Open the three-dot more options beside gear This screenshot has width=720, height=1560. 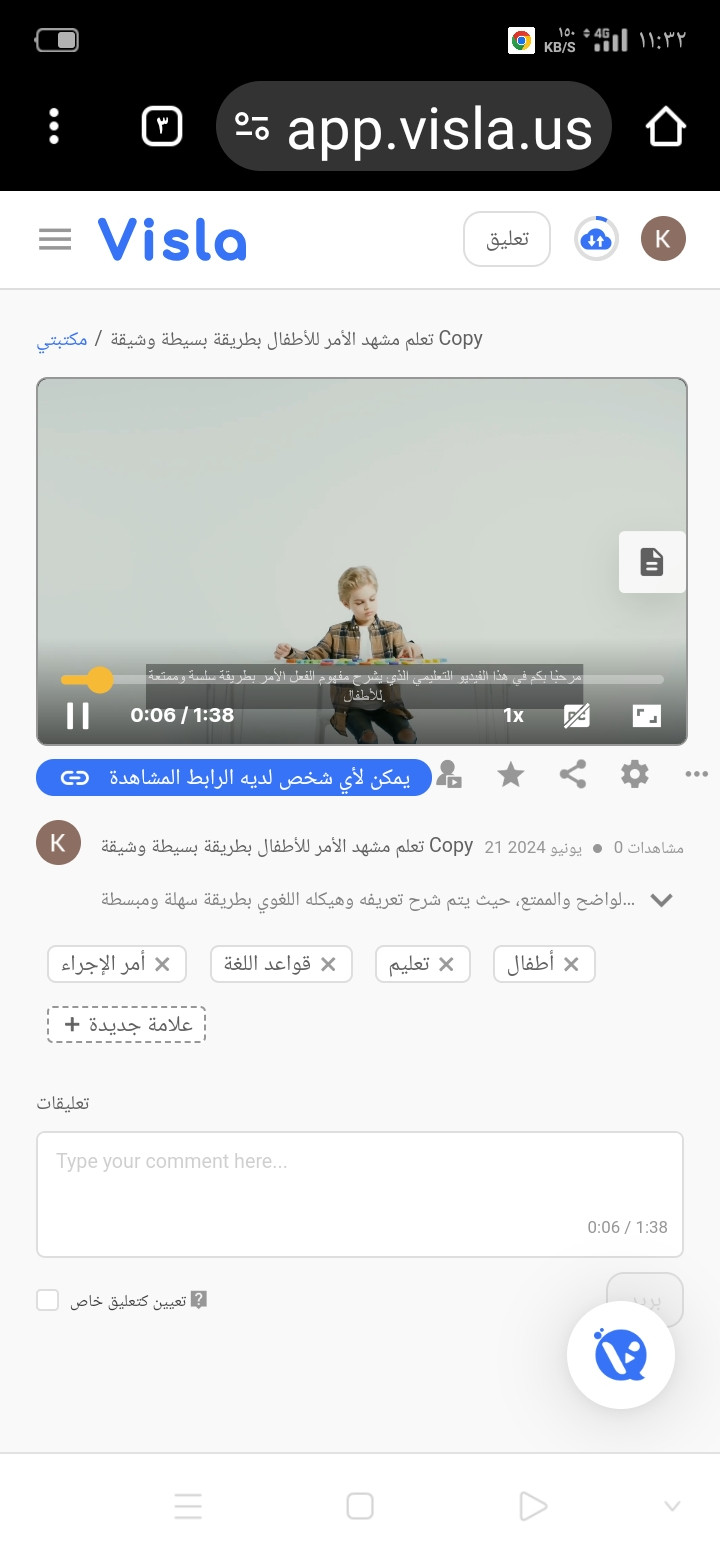696,775
